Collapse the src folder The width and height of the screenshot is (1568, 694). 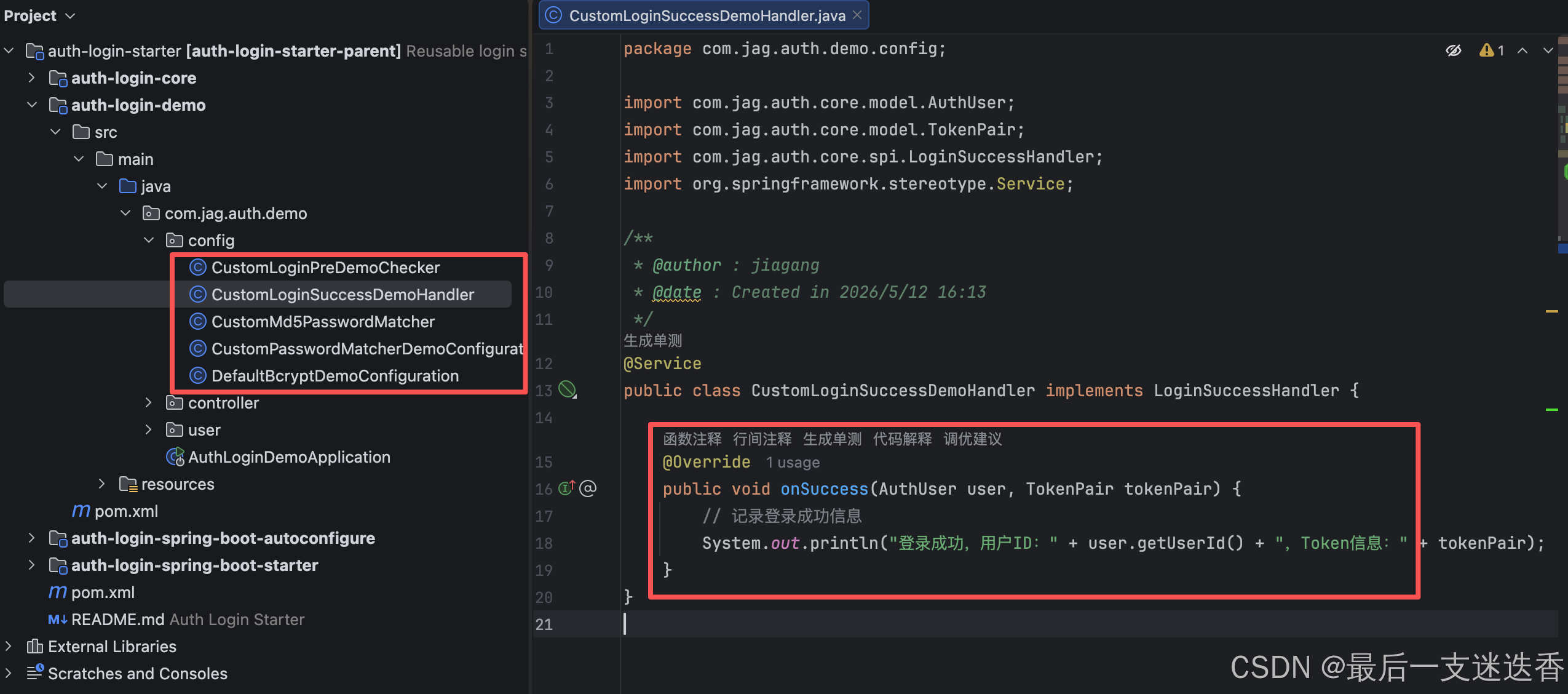click(x=56, y=132)
